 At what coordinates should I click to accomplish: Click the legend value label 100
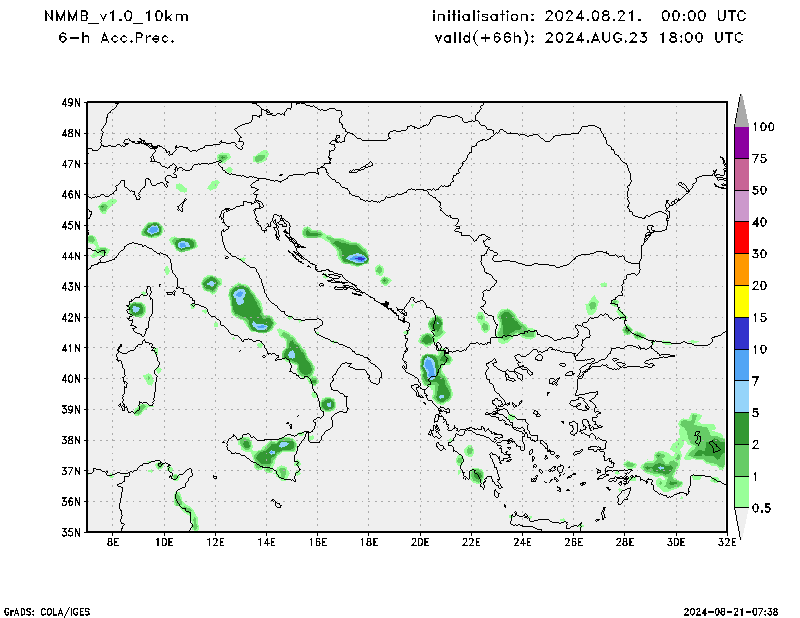pyautogui.click(x=764, y=127)
